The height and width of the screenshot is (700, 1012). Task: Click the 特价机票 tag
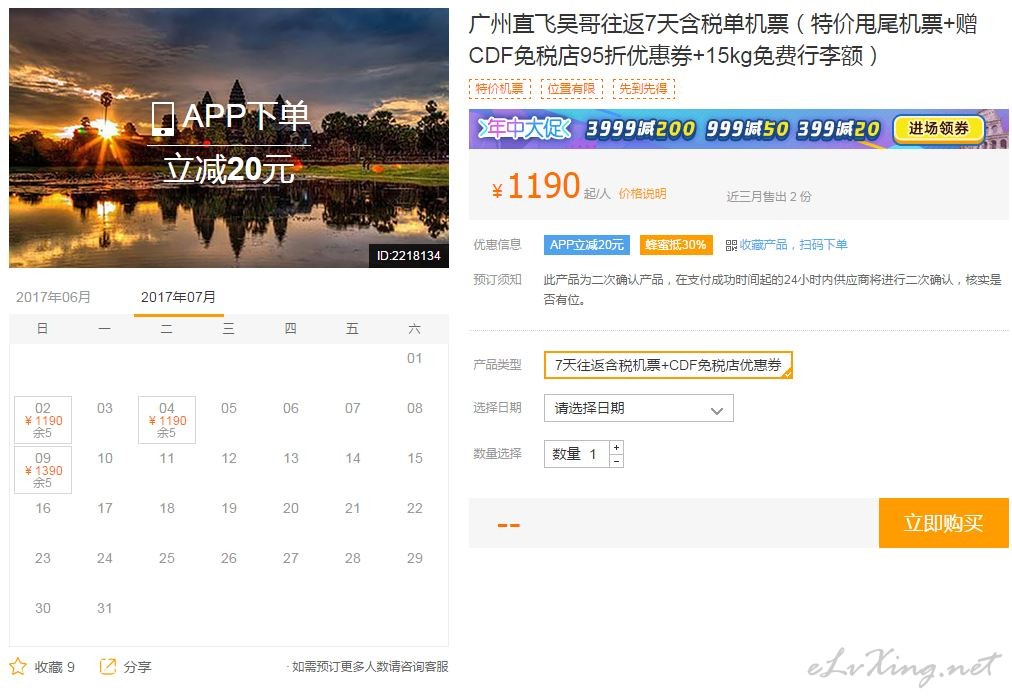500,88
